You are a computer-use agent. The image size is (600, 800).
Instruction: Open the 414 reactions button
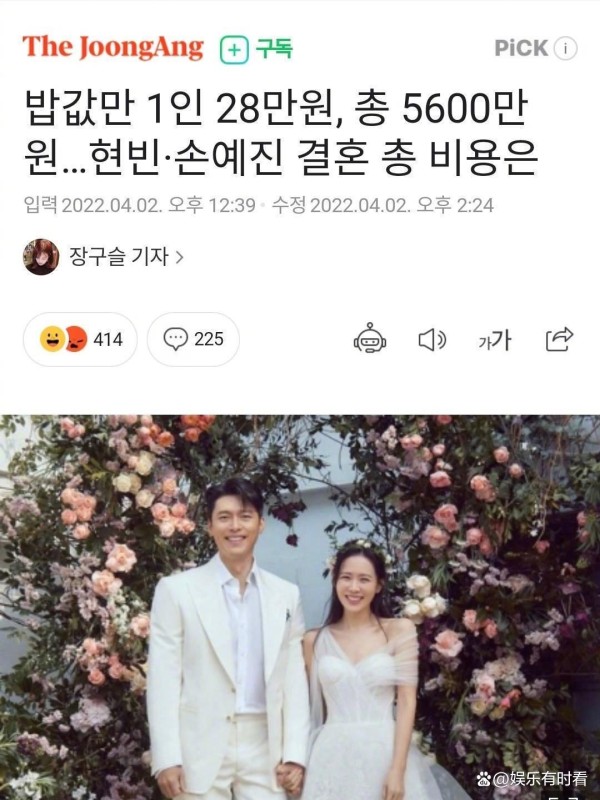click(80, 339)
